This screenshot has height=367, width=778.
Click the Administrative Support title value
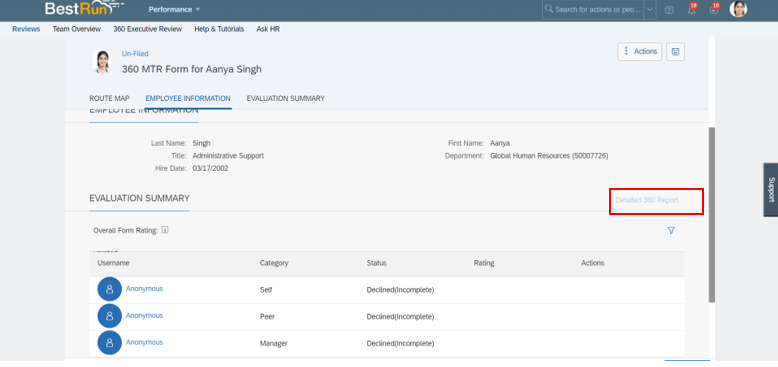tap(228, 156)
